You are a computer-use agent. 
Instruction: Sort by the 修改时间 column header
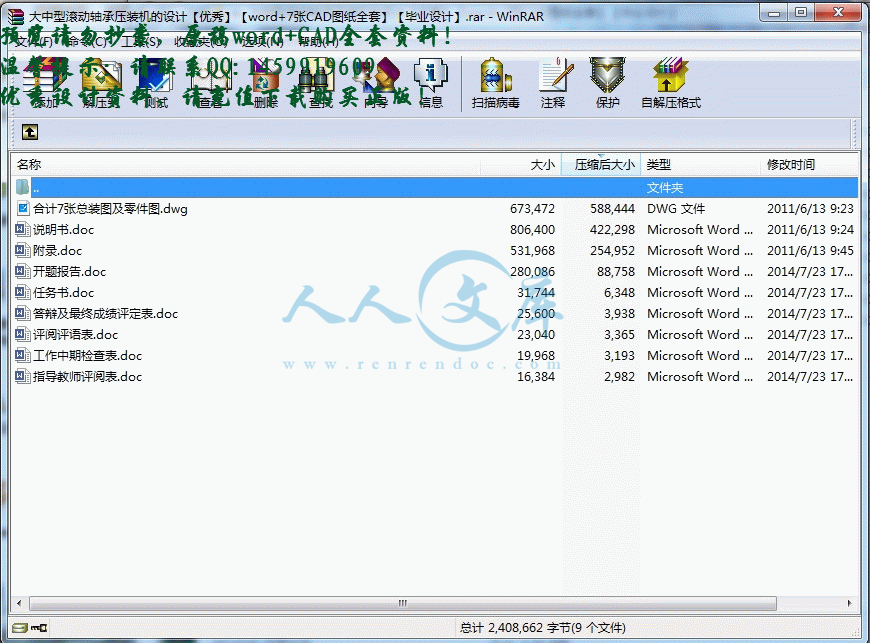pyautogui.click(x=810, y=165)
